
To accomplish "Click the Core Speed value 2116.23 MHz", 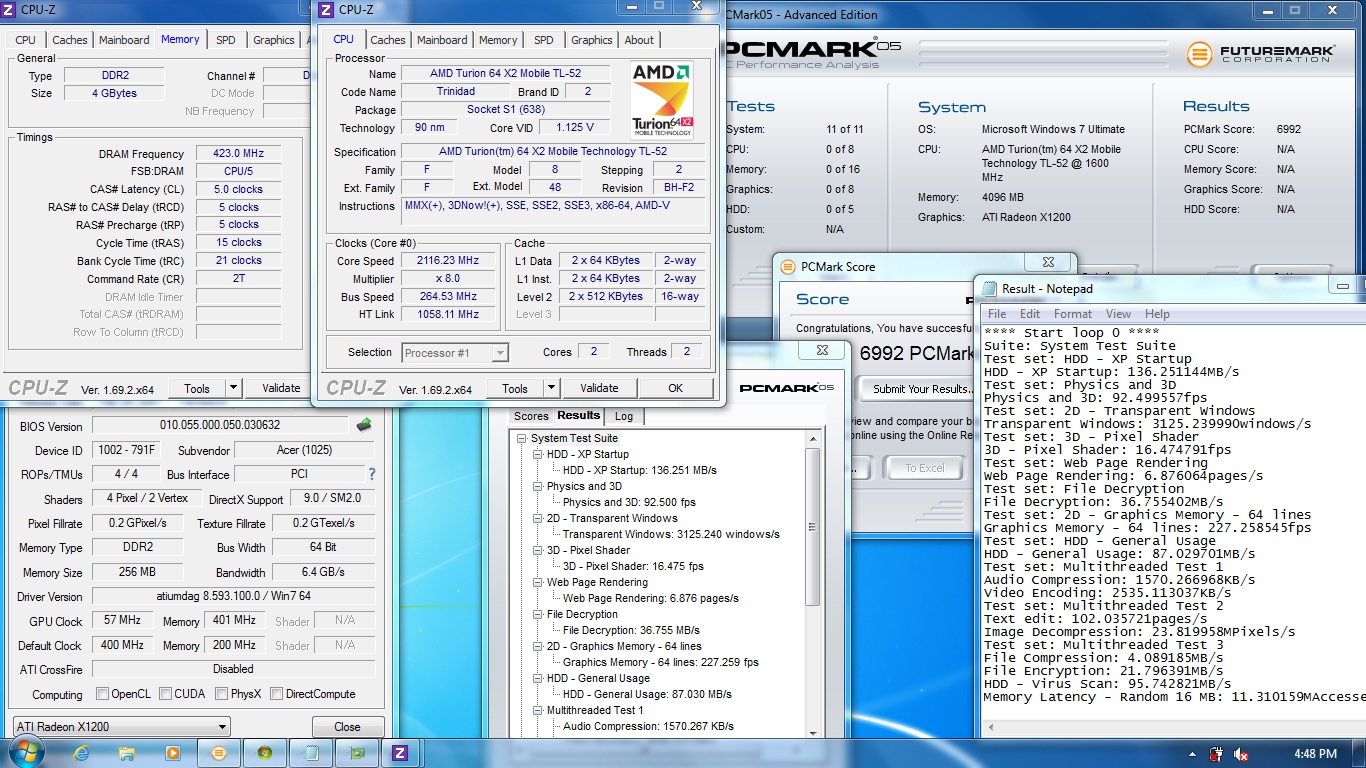I will click(x=448, y=260).
